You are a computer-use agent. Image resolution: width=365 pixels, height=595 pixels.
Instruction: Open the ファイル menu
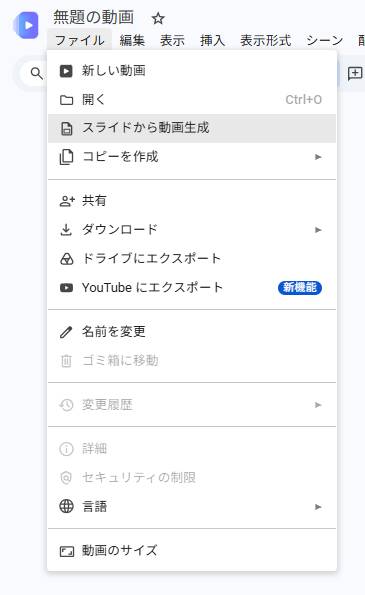pos(80,40)
